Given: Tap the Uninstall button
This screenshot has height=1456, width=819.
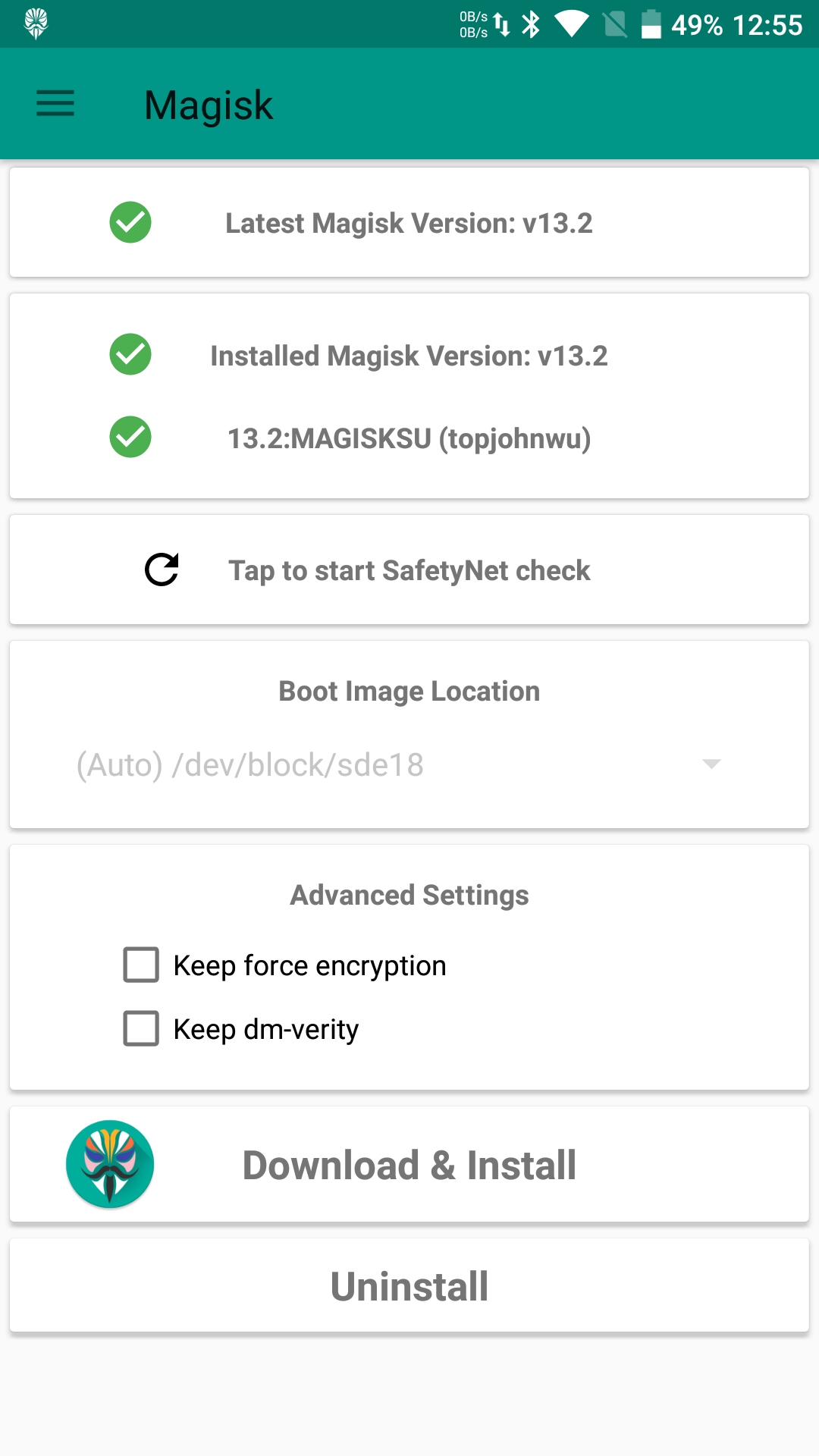Looking at the screenshot, I should tap(409, 1286).
